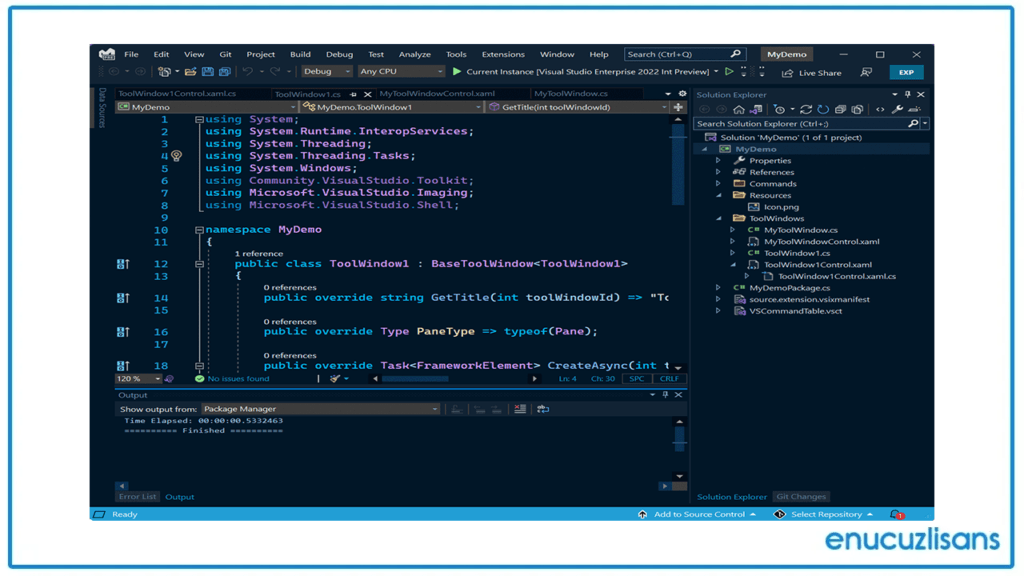This screenshot has width=1024, height=576.
Task: Clear the Output window with Clear All icon
Action: (520, 409)
